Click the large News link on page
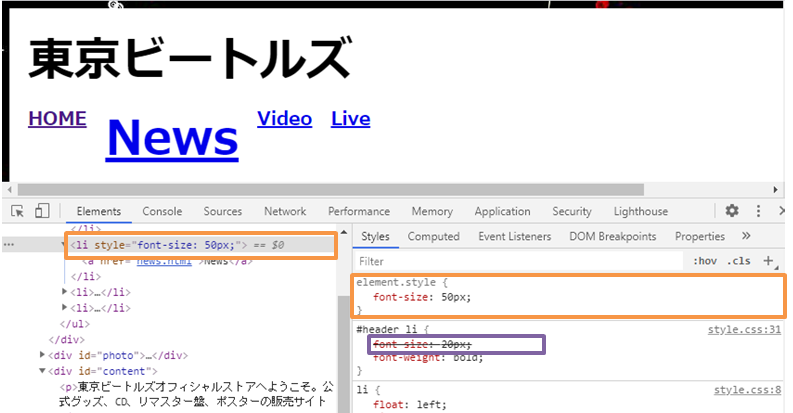Viewport: 793px width, 413px height. click(x=172, y=137)
